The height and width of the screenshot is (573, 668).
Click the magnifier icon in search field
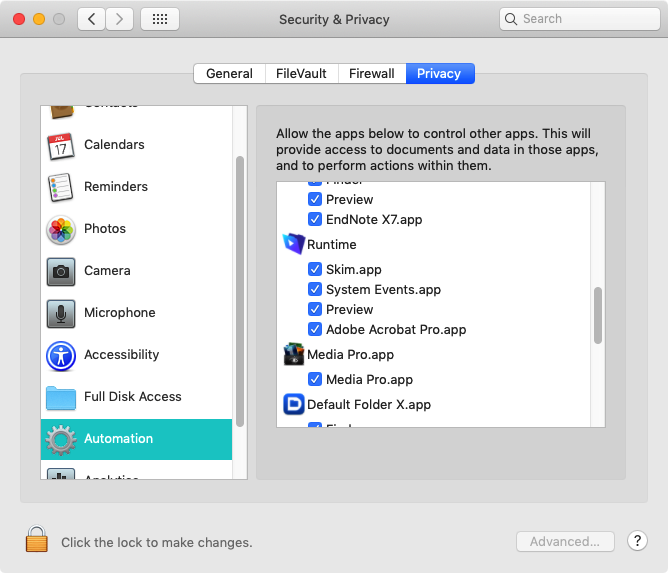pyautogui.click(x=511, y=19)
